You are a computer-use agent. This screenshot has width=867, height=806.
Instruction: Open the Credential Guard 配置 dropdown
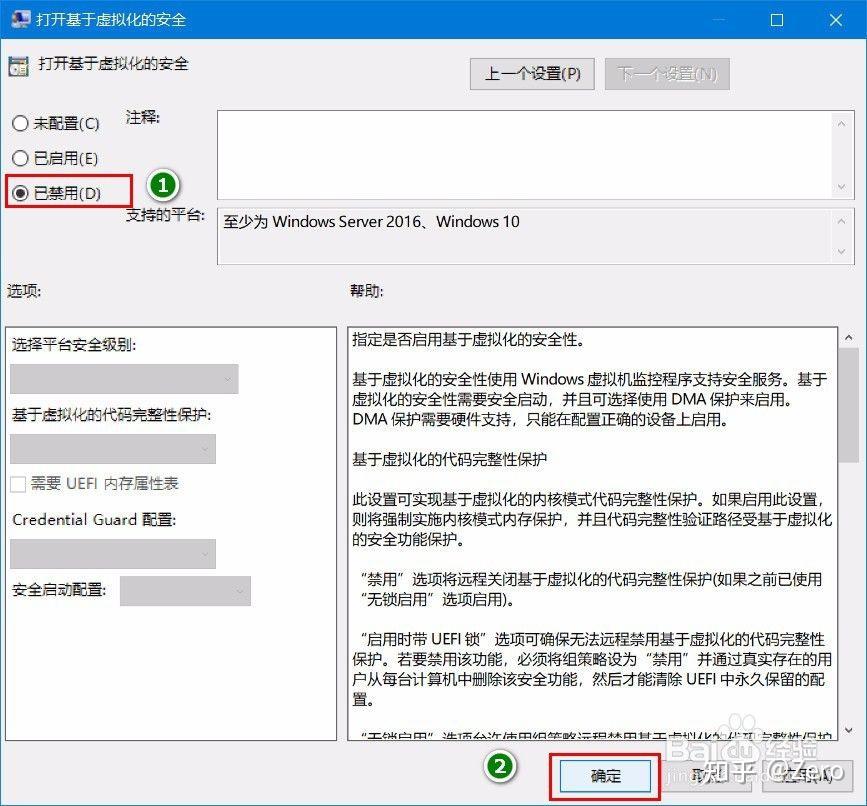click(x=113, y=554)
